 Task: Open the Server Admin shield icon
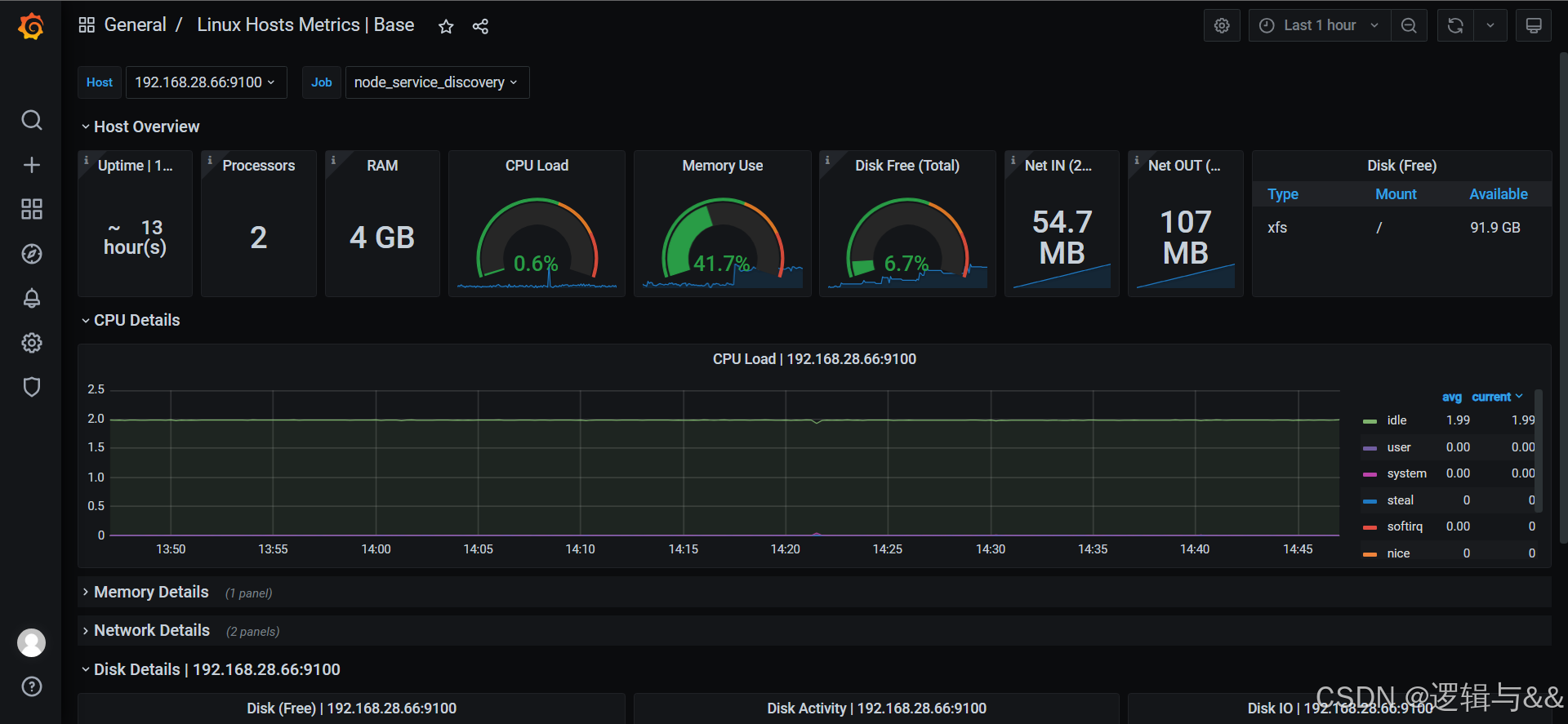(31, 387)
